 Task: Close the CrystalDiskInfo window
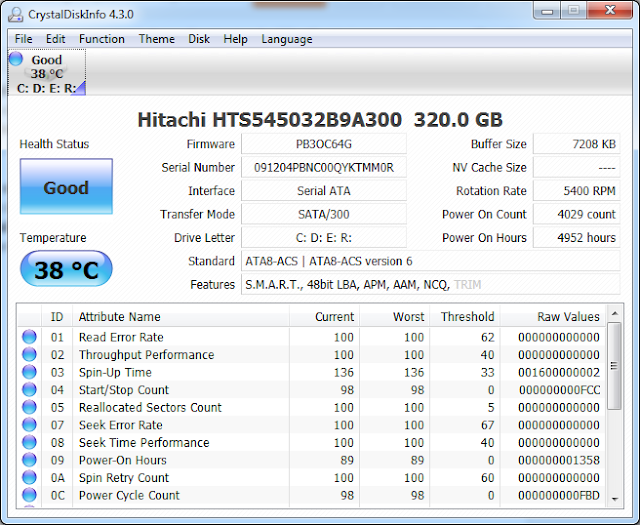click(x=610, y=10)
